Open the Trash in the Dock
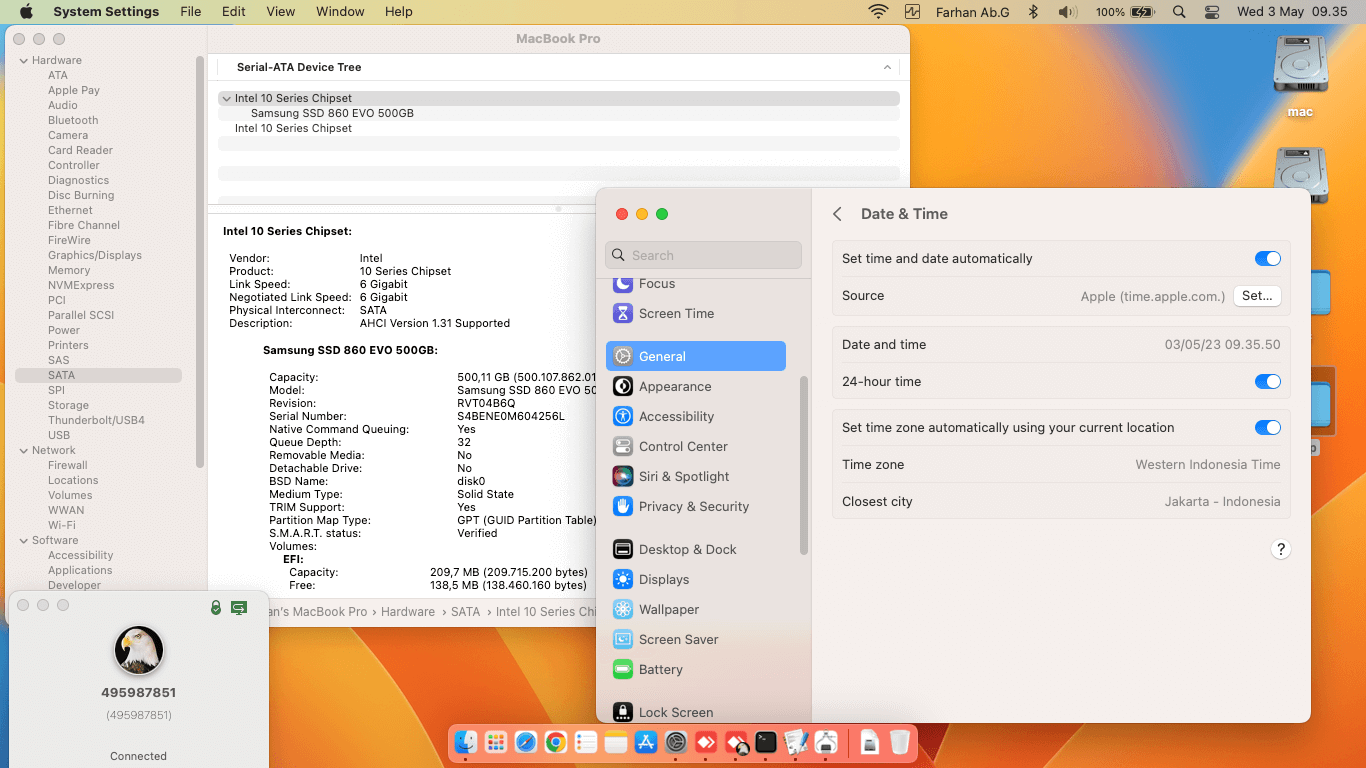The image size is (1366, 768). [x=900, y=742]
